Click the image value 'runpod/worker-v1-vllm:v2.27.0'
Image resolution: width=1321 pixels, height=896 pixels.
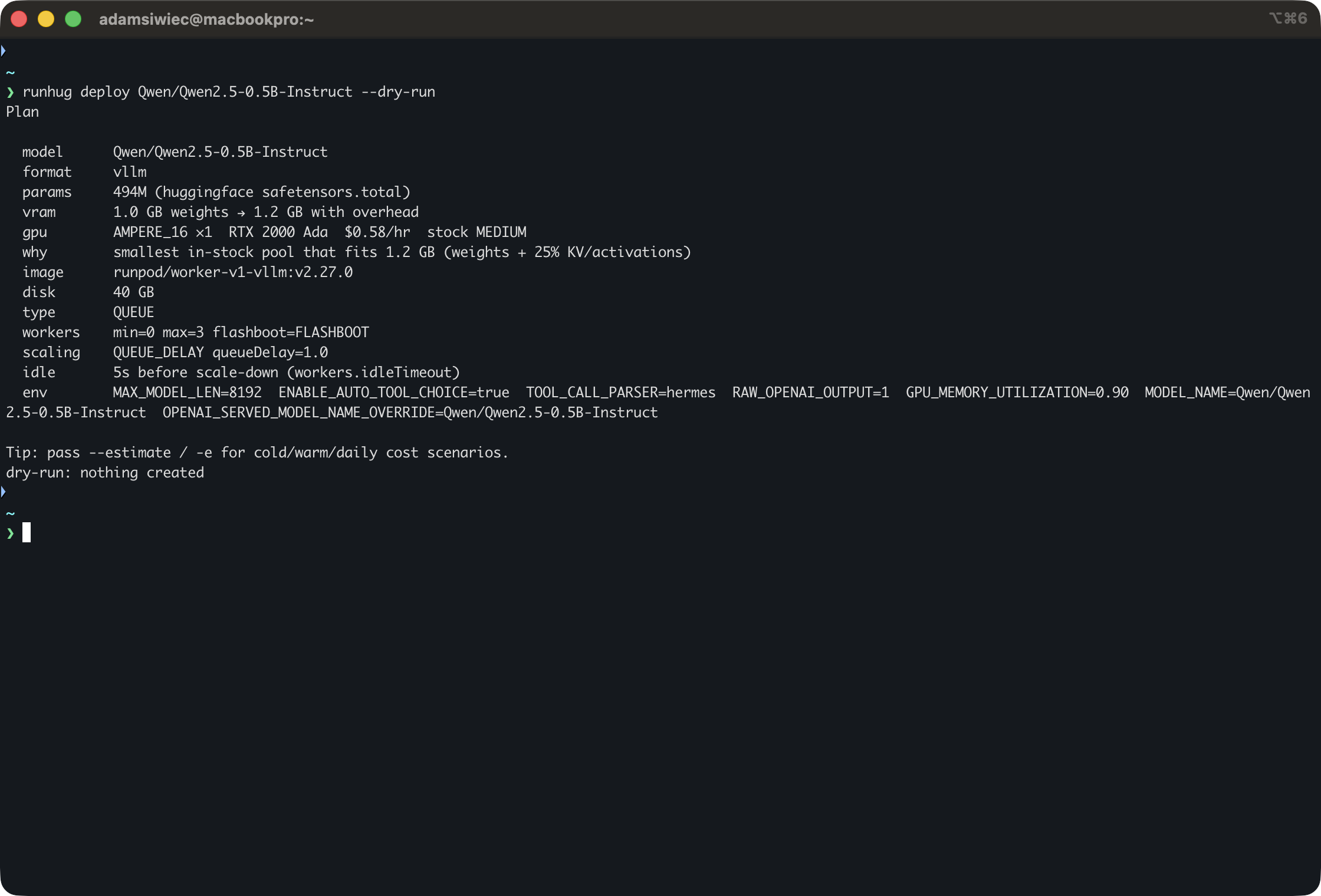click(x=233, y=272)
